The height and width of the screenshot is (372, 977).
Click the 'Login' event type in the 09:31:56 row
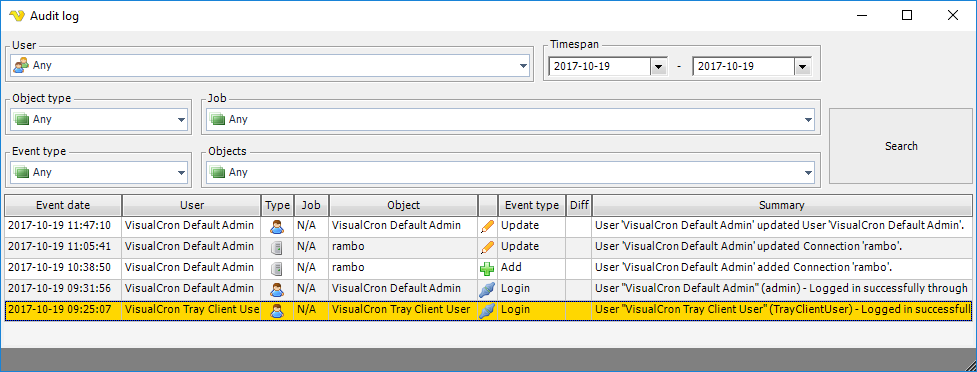(515, 289)
